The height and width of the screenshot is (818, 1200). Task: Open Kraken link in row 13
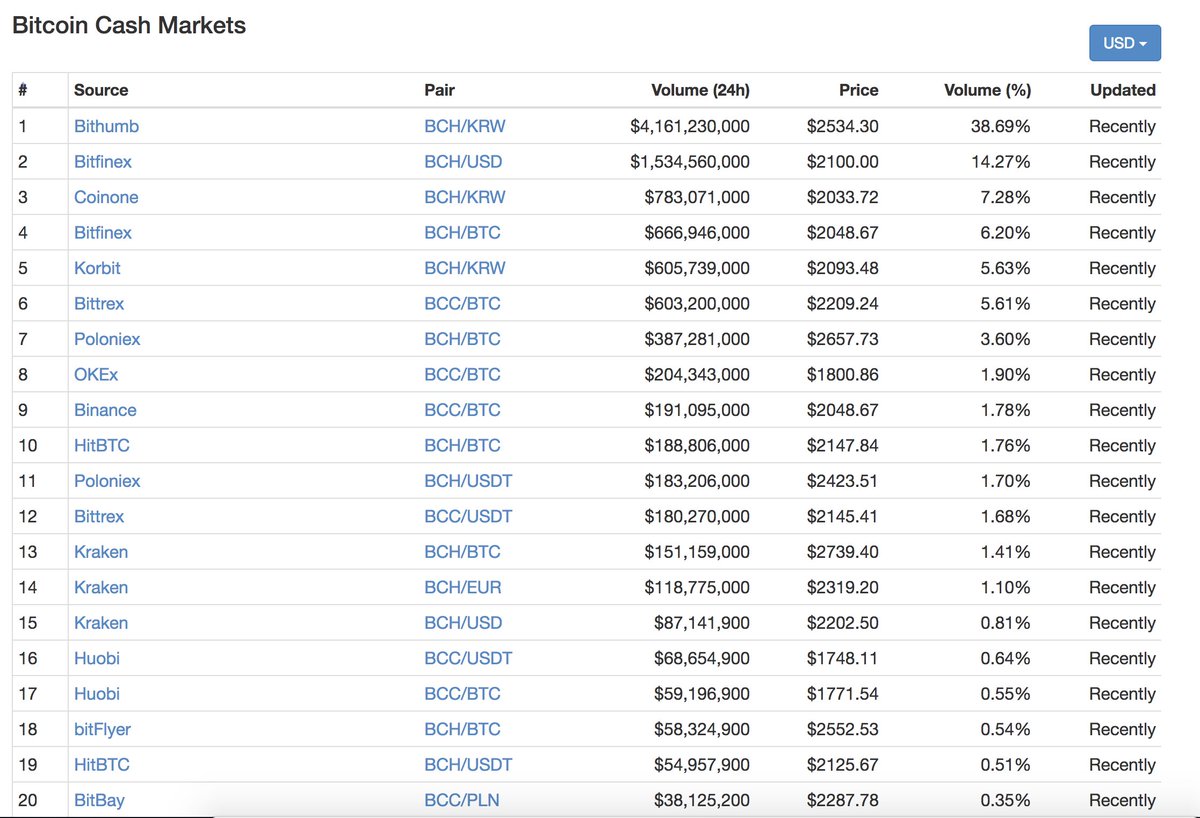[x=101, y=552]
